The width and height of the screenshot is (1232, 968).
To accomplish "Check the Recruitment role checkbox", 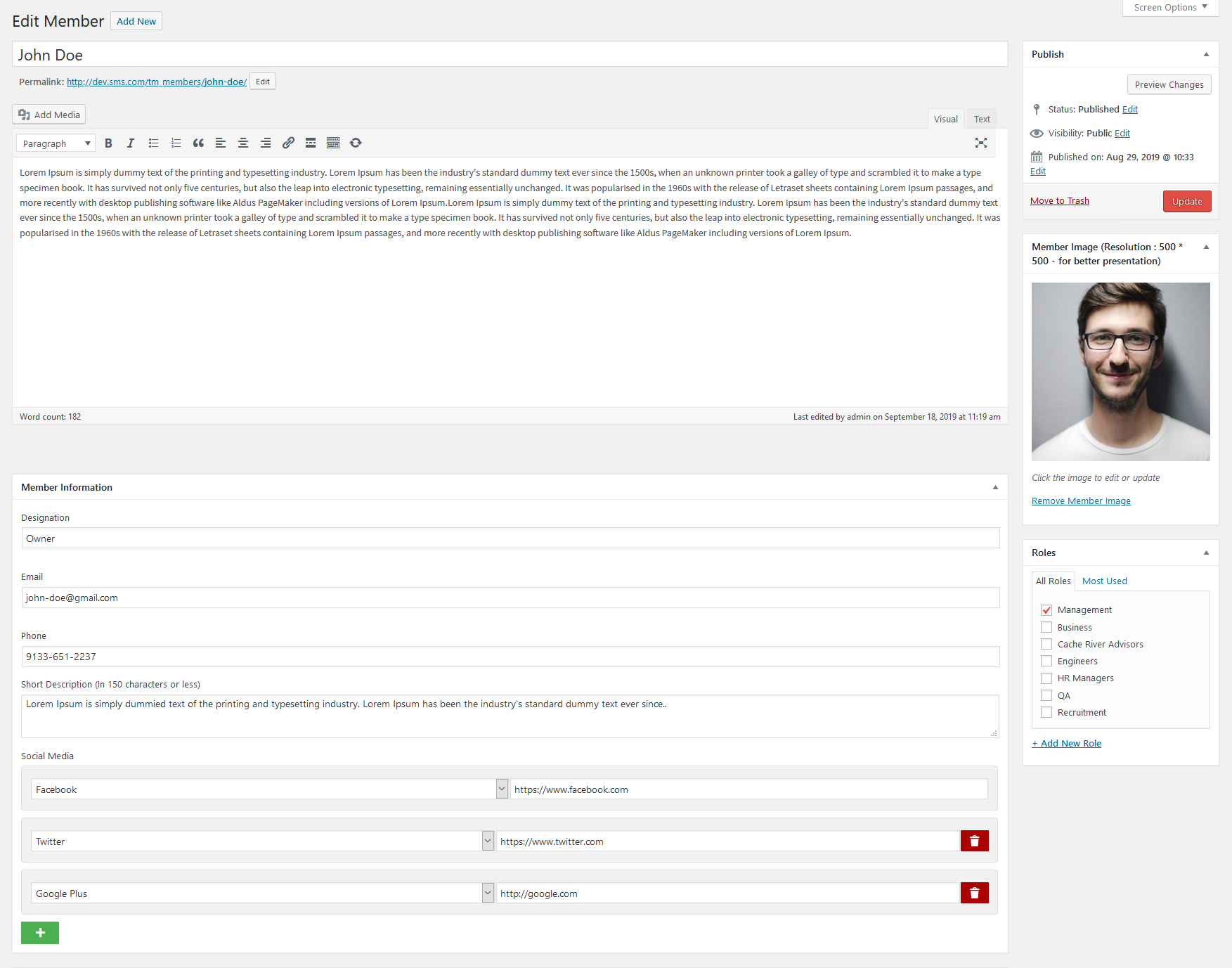I will point(1046,712).
